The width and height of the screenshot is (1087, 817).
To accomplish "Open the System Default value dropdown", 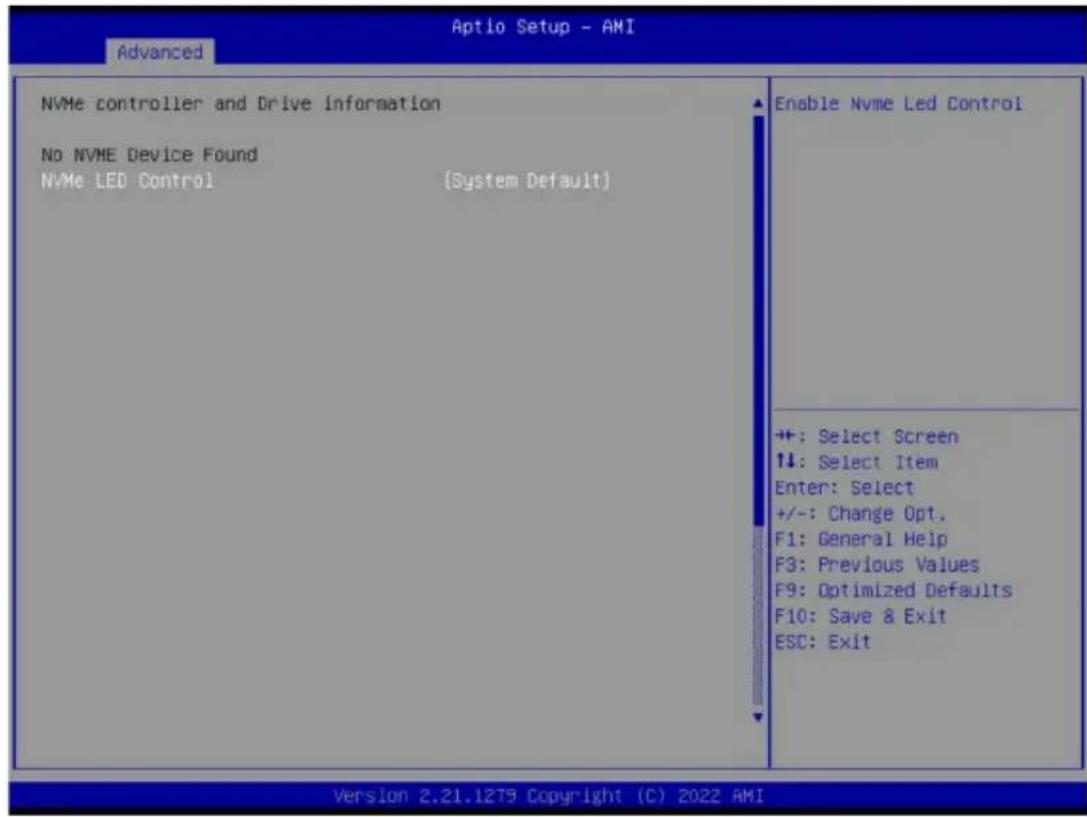I will point(527,181).
